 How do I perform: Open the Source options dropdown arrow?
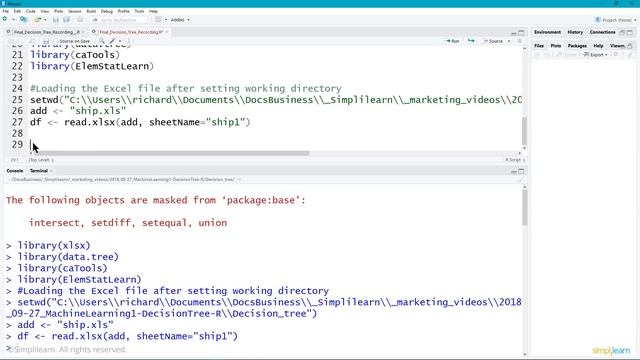click(x=509, y=41)
